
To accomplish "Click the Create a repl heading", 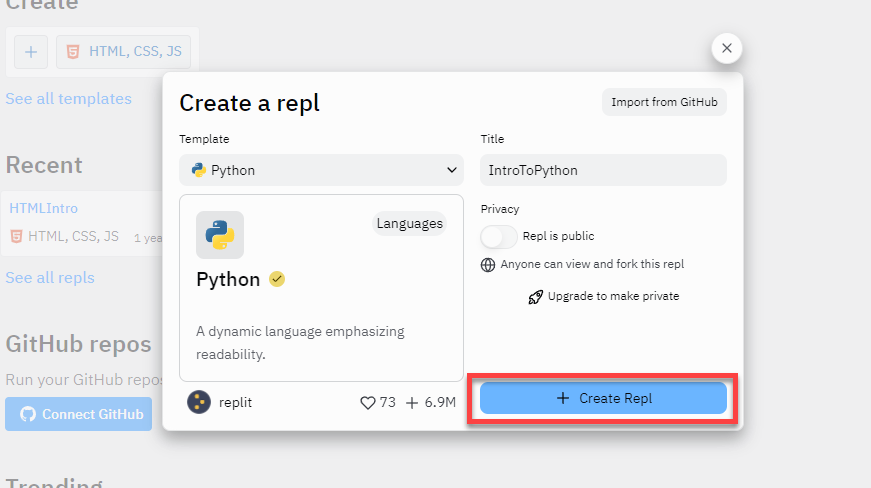I will (249, 103).
